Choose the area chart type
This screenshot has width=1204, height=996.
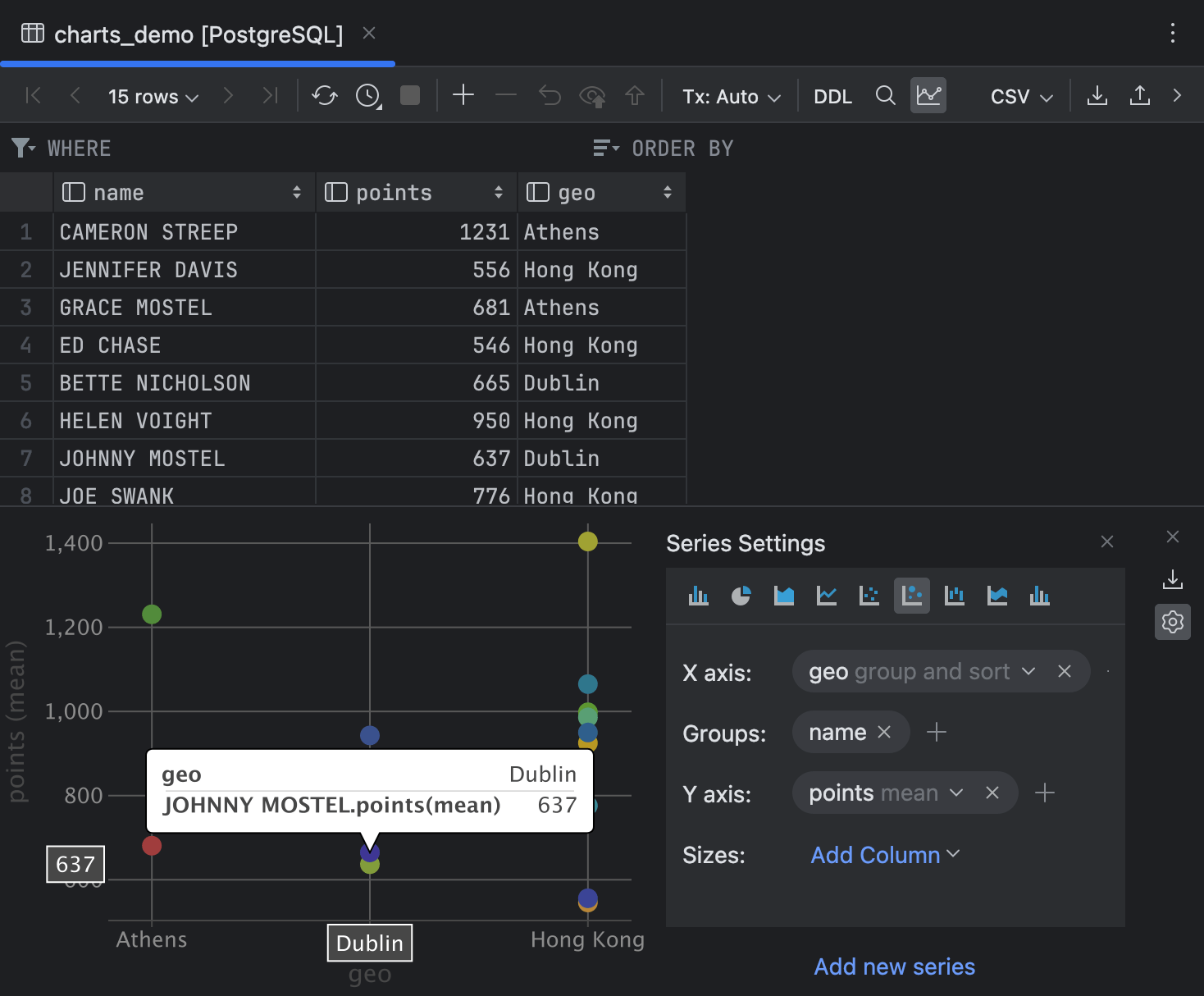coord(783,596)
